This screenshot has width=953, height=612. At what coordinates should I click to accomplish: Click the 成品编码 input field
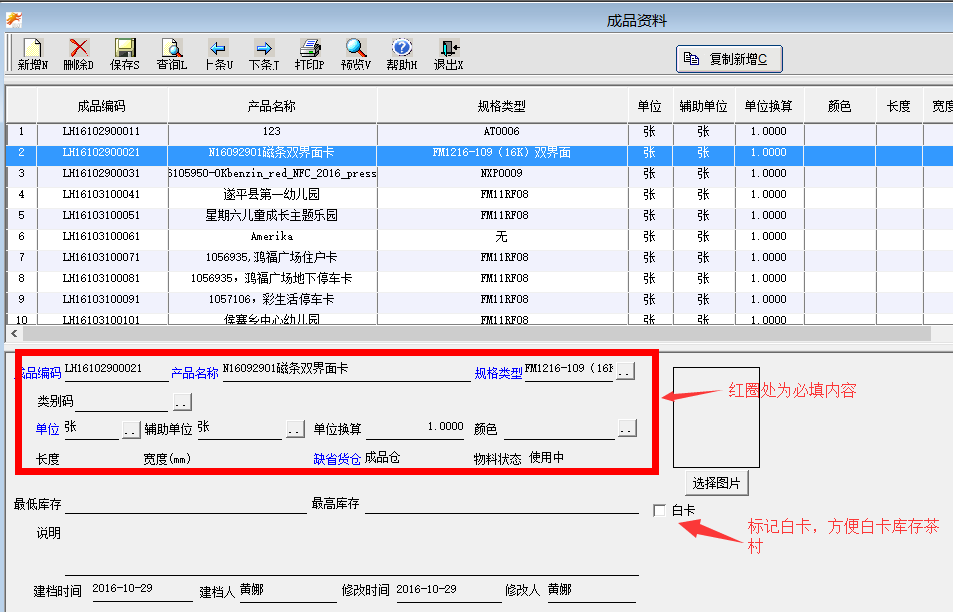click(x=116, y=370)
